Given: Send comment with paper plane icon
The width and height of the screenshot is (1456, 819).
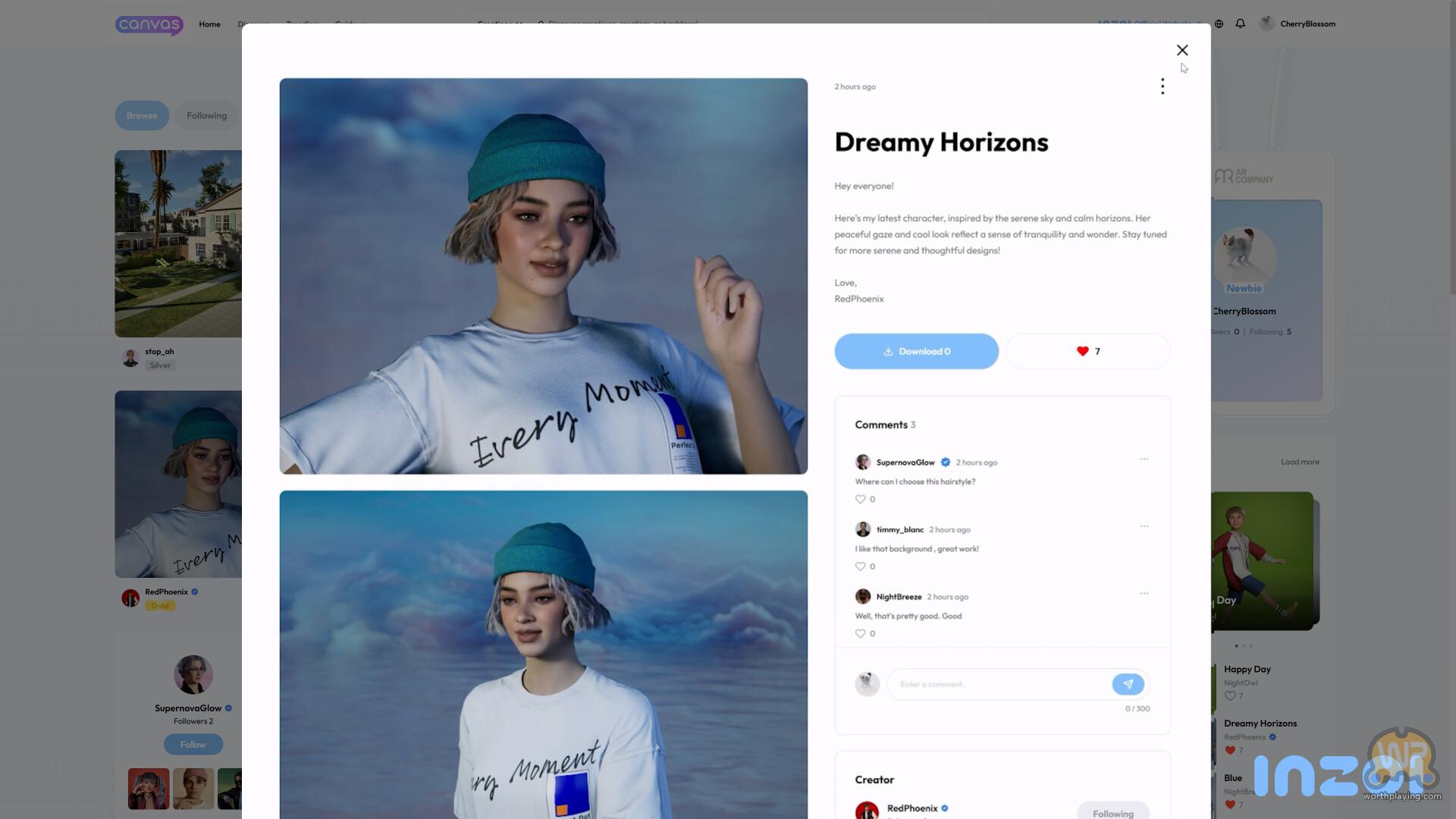Looking at the screenshot, I should 1128,684.
